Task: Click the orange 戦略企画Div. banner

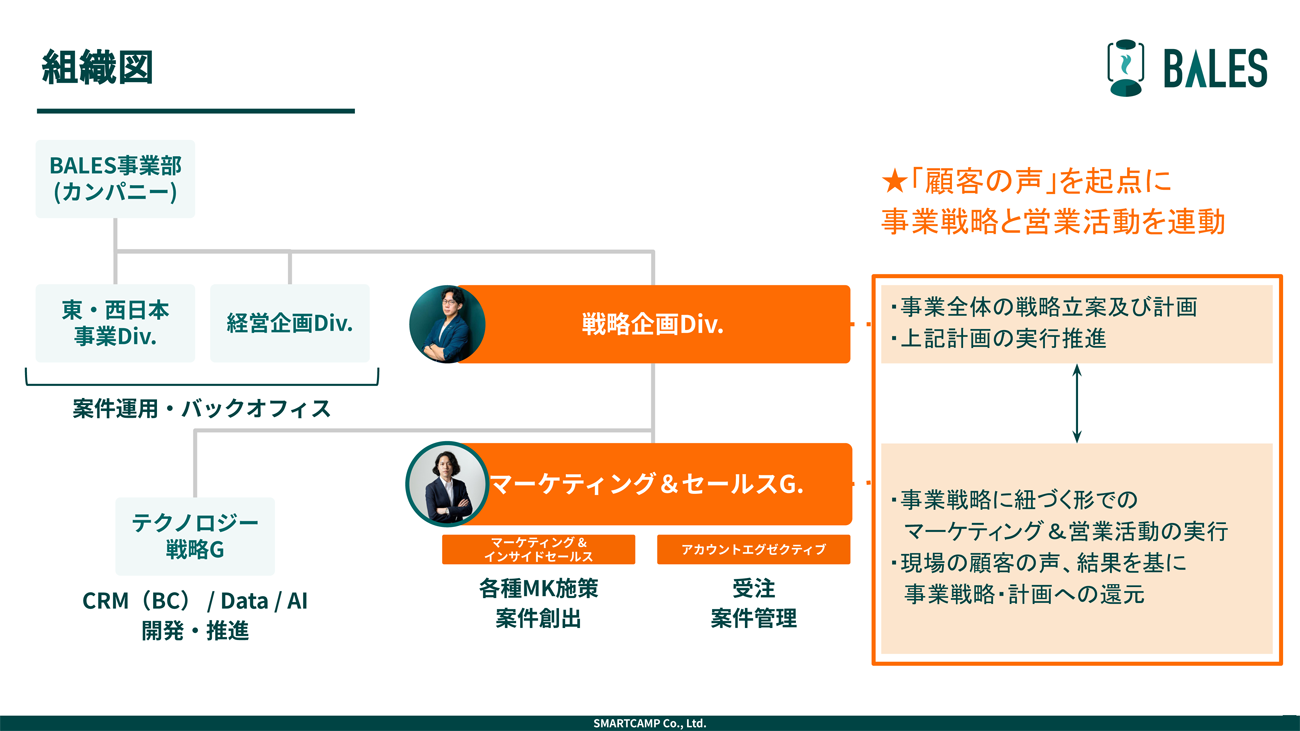Action: coord(660,324)
